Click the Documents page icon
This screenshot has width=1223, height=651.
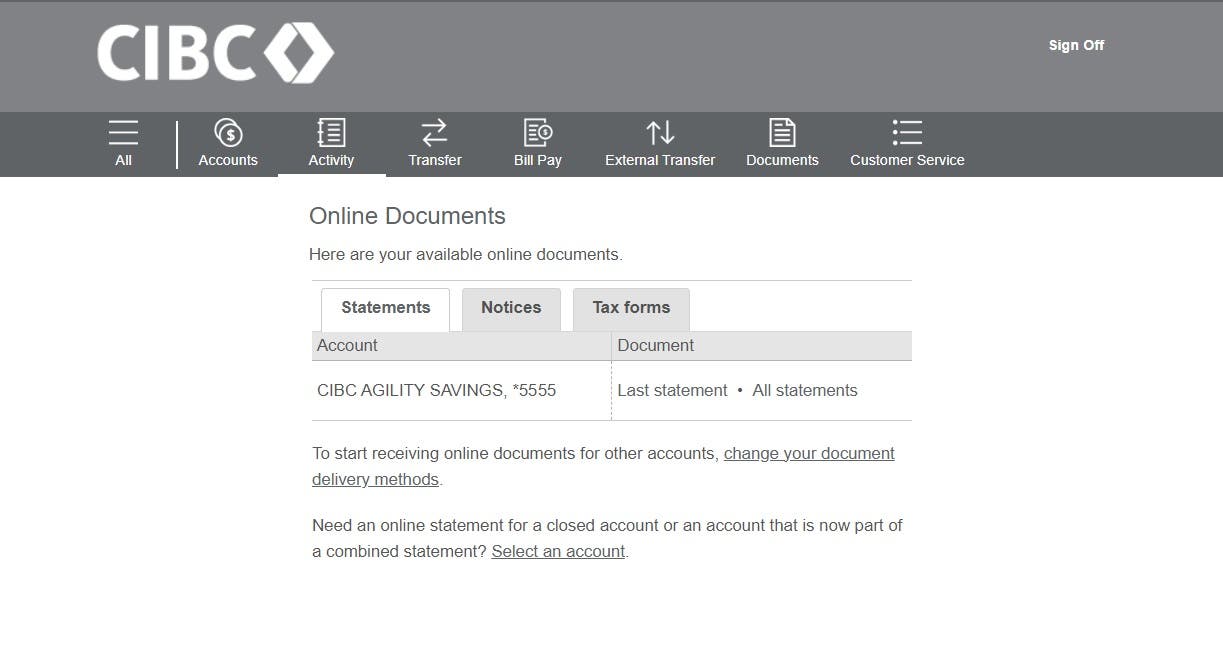click(x=782, y=133)
